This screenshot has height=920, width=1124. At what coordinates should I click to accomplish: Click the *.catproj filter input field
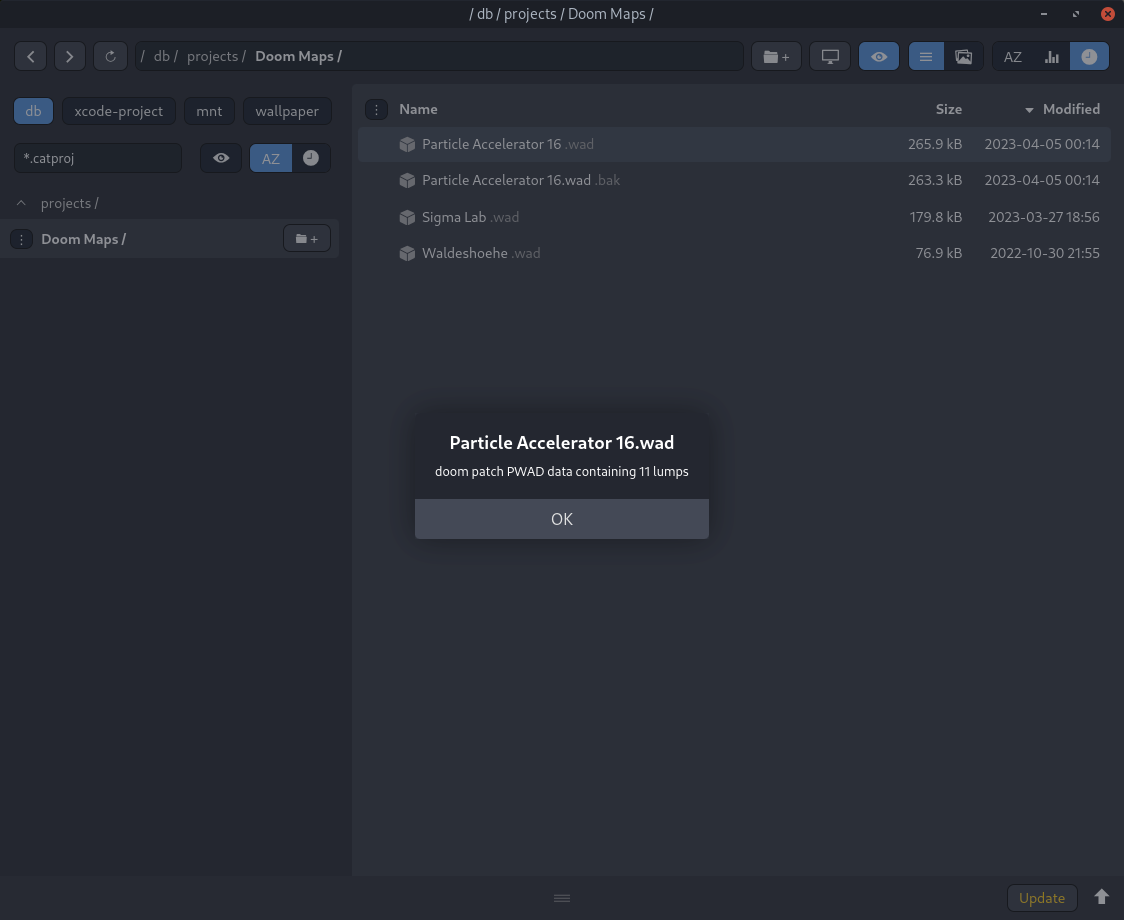tap(97, 158)
